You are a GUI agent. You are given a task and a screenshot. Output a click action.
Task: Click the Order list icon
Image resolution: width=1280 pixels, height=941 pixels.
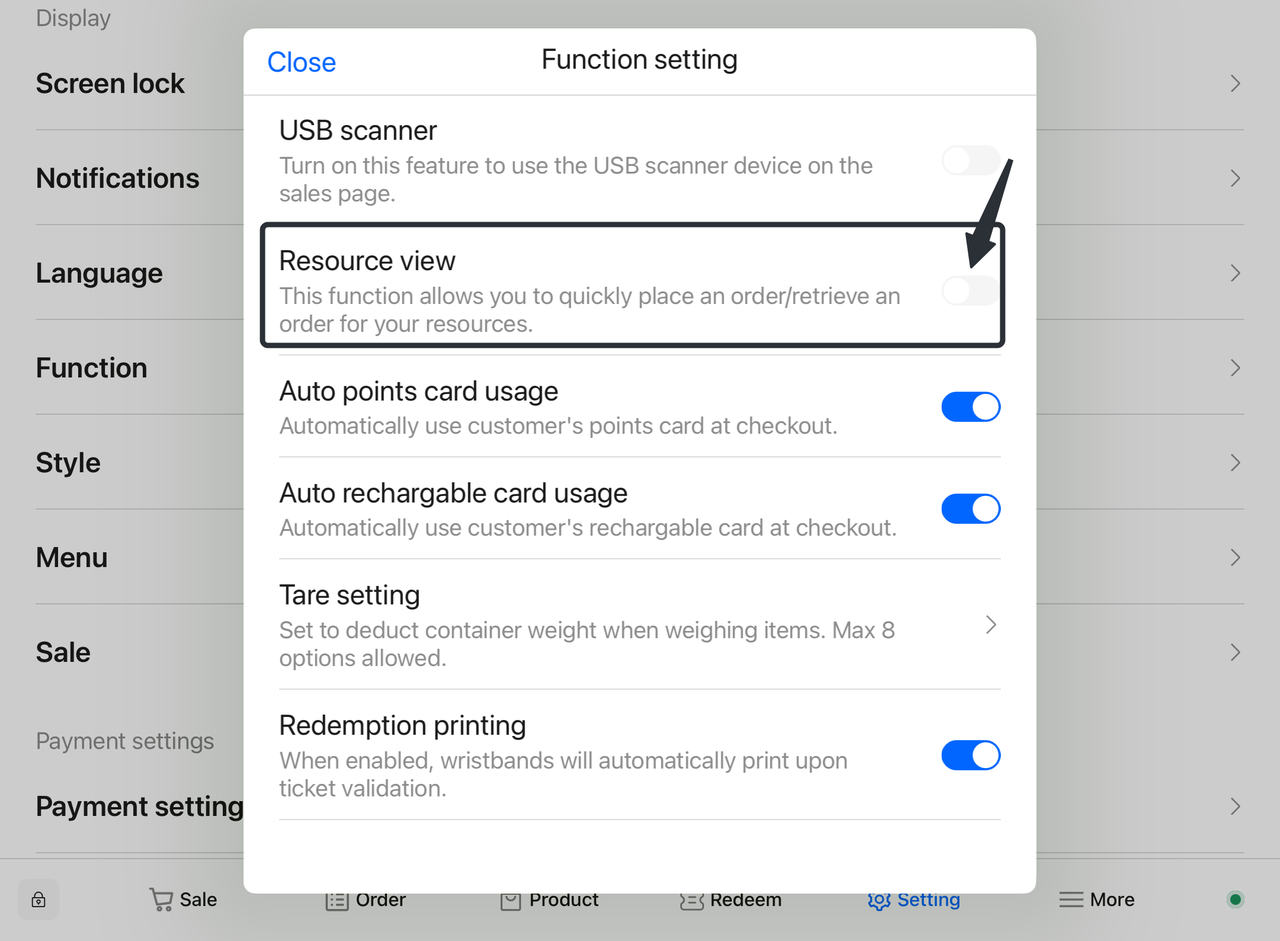(x=337, y=900)
